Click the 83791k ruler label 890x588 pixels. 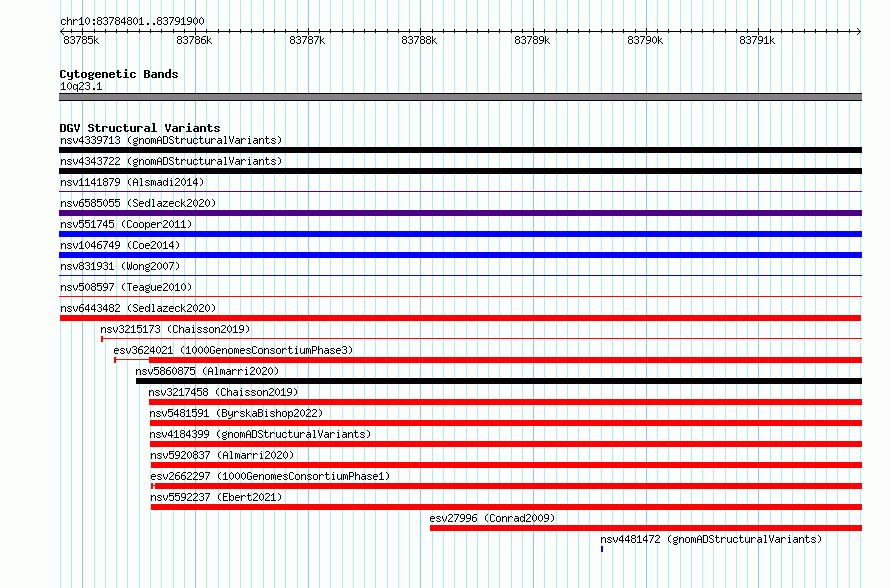(x=757, y=40)
